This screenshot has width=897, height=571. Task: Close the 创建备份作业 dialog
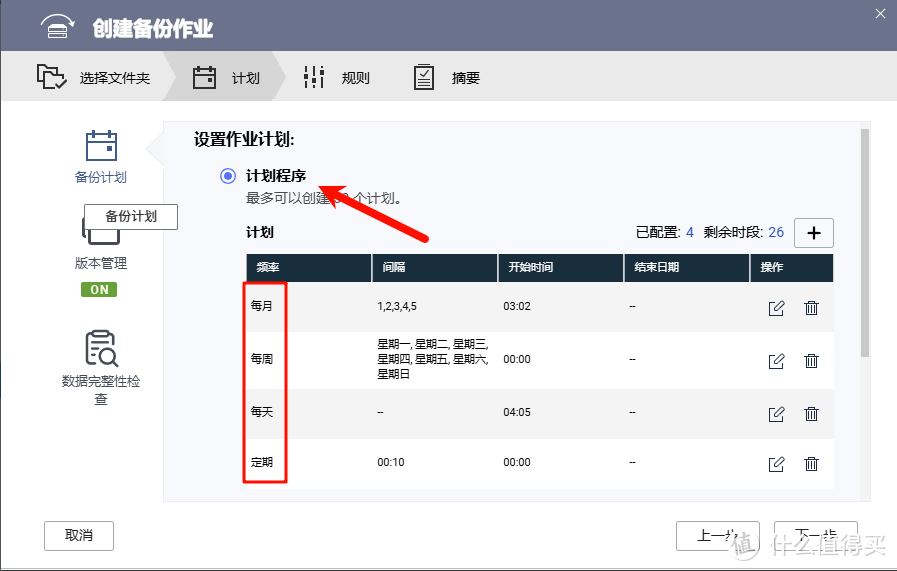pos(880,14)
